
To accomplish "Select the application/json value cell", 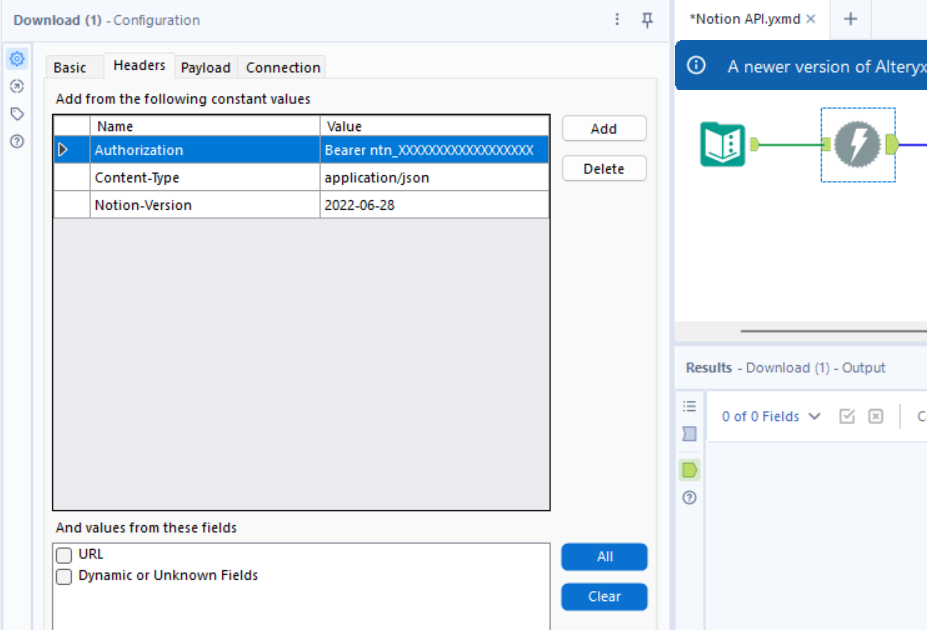I will coord(435,177).
